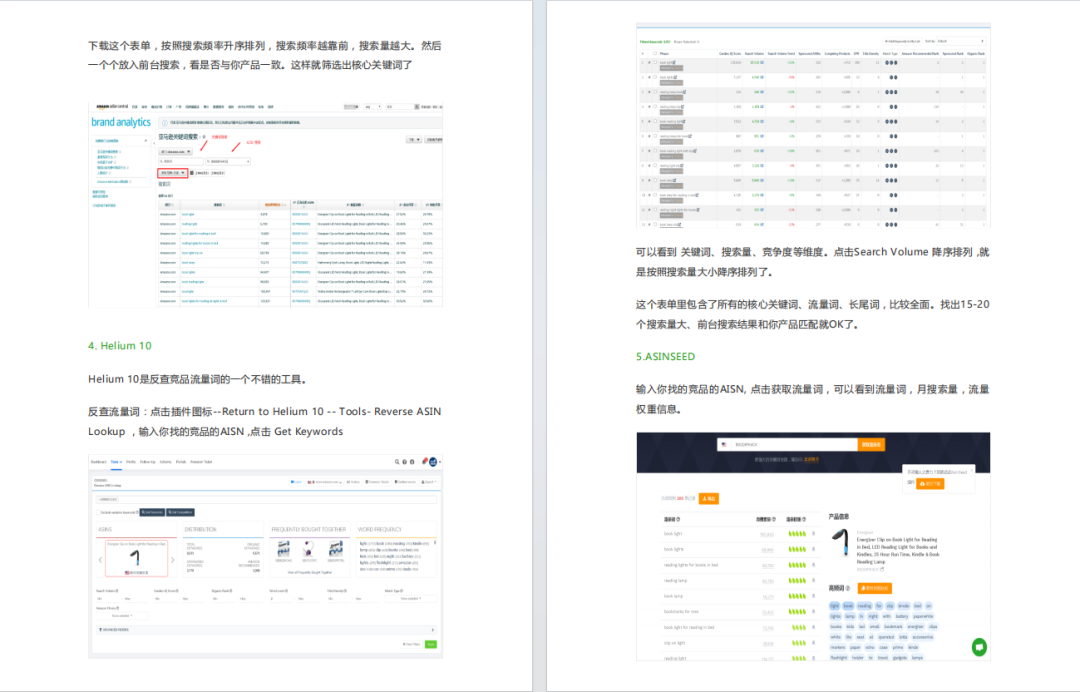This screenshot has height=692, width=1080.
Task: Click the Get Keywords button
Action: [x=152, y=512]
